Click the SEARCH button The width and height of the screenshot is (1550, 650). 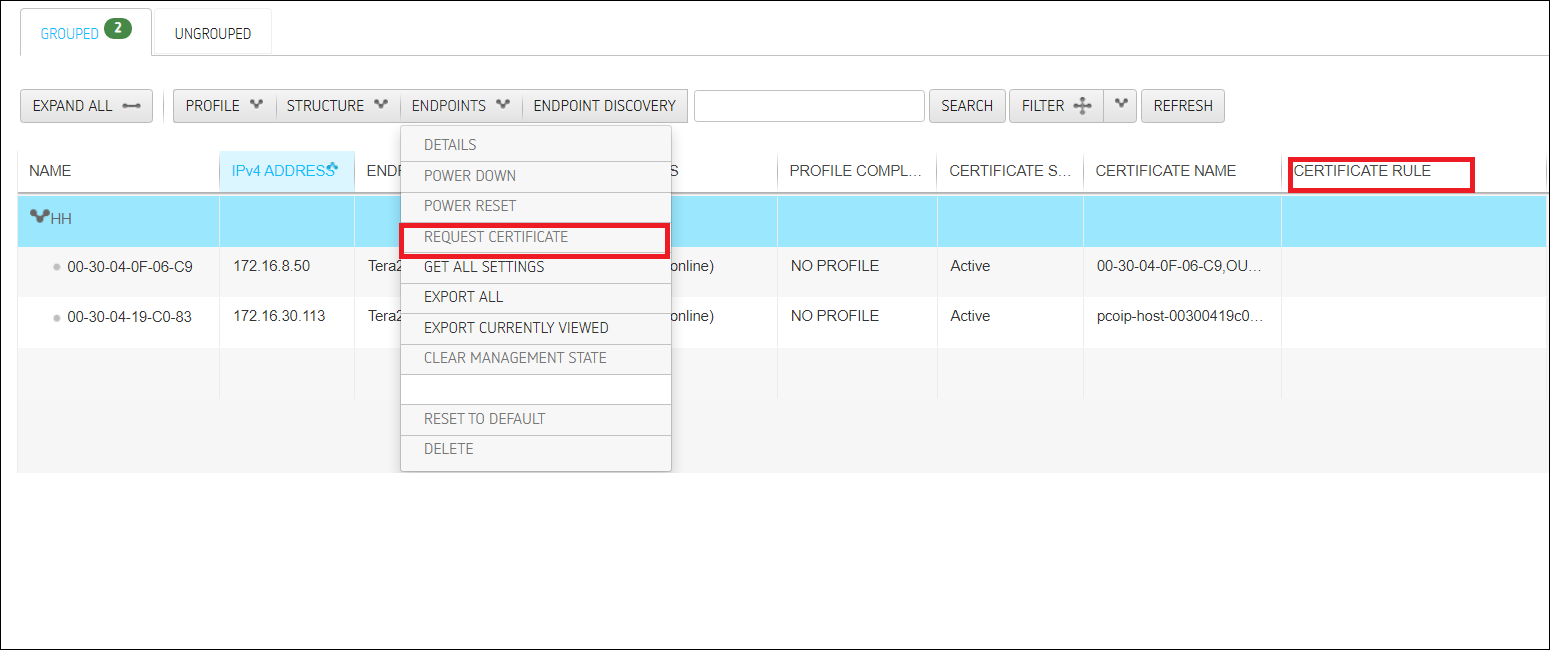[967, 106]
